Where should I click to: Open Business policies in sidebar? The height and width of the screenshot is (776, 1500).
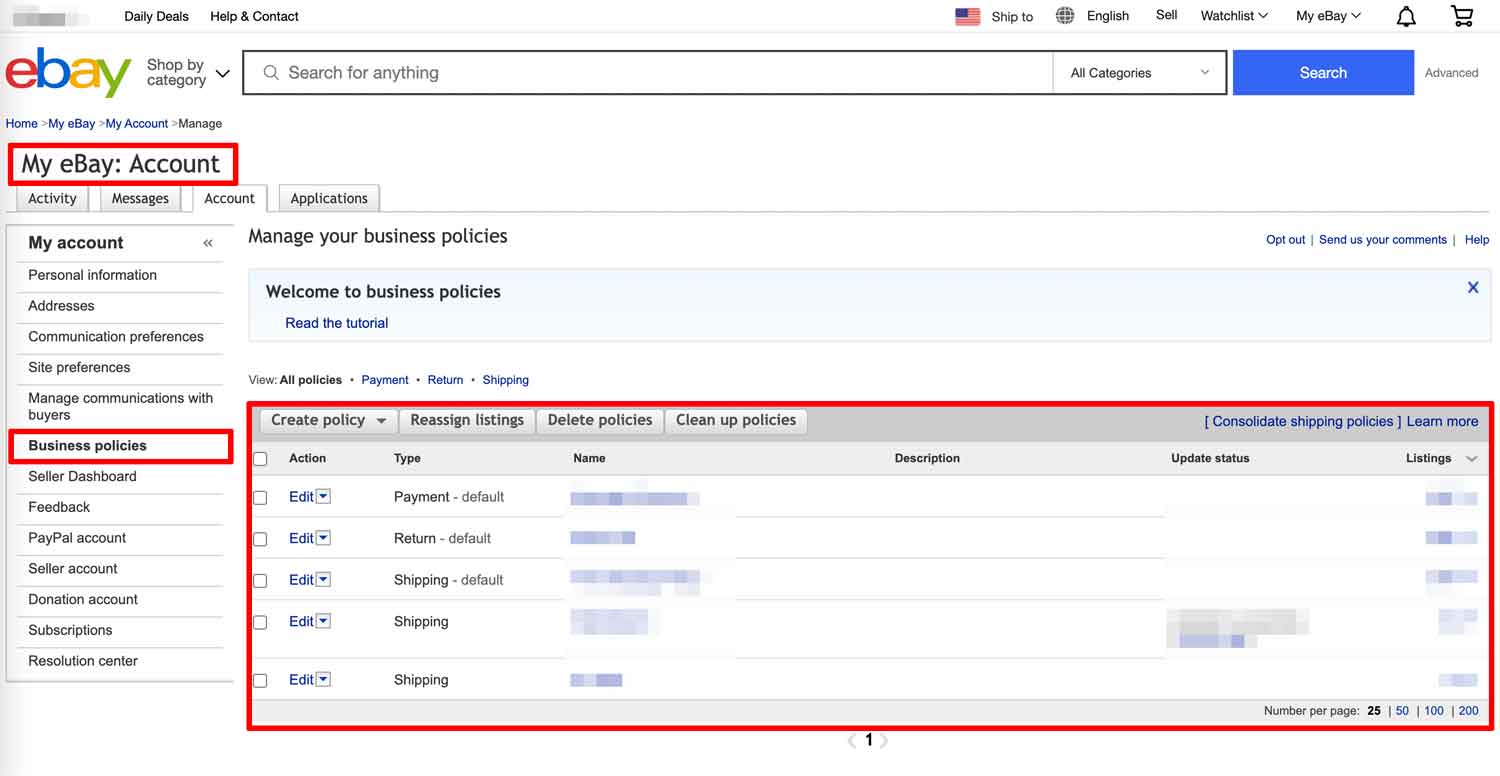tap(87, 446)
